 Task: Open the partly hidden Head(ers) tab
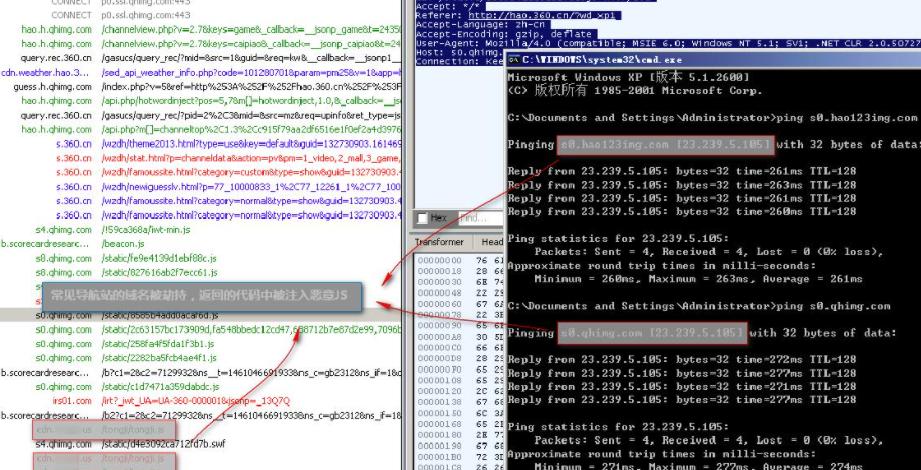pyautogui.click(x=491, y=242)
